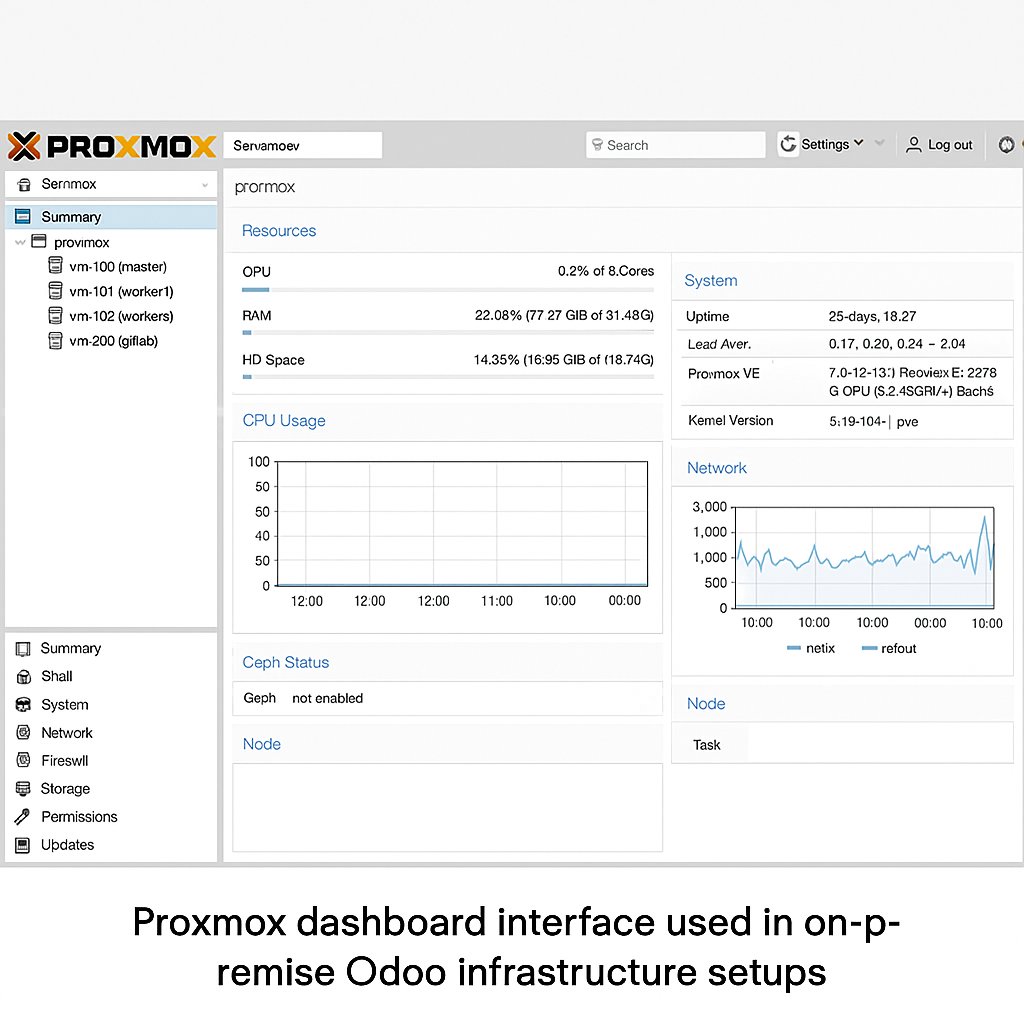
Task: Collapse the provimox node
Action: click(x=20, y=242)
